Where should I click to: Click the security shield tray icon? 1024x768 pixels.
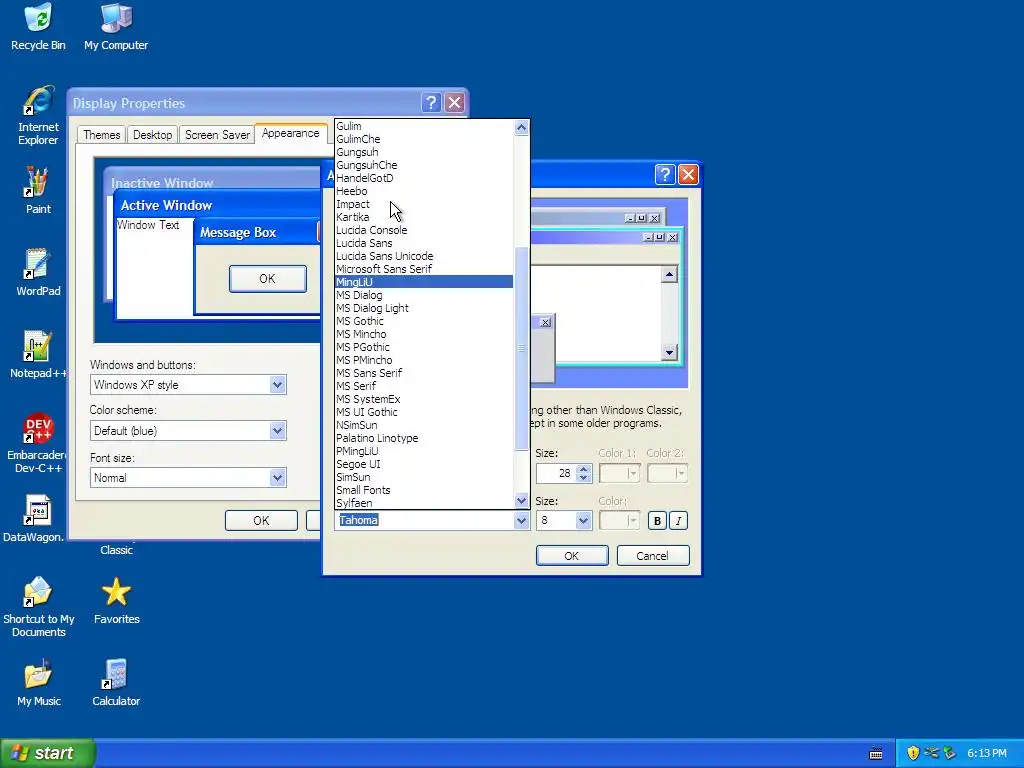[913, 753]
